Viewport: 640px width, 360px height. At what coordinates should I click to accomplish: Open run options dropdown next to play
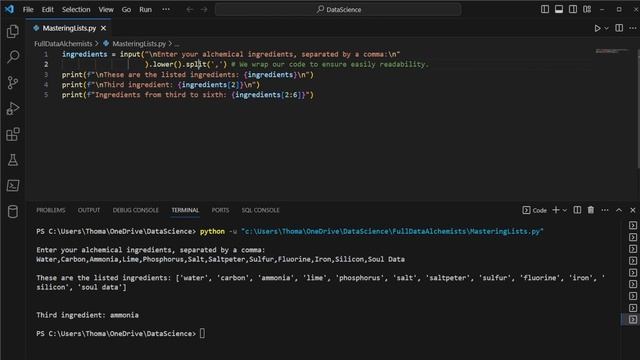(607, 28)
